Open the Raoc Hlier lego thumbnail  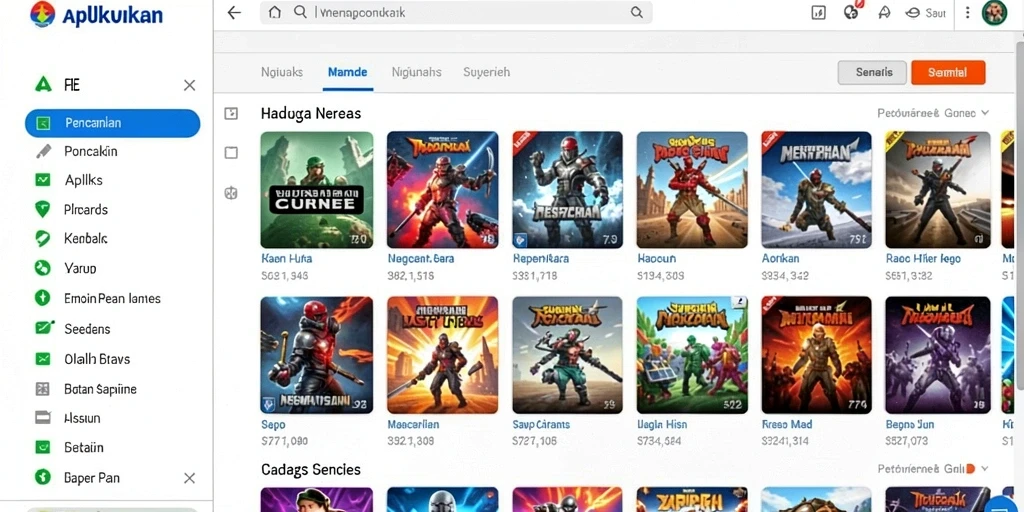click(x=938, y=190)
